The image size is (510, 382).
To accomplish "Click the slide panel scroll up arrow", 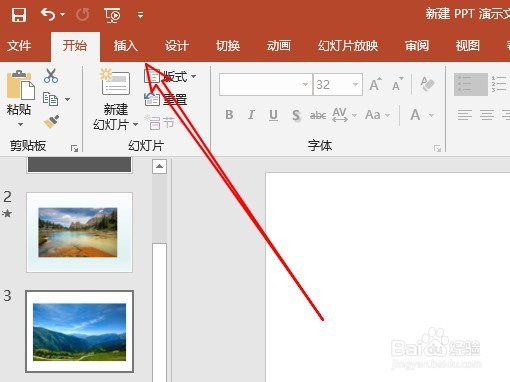I will pos(159,166).
